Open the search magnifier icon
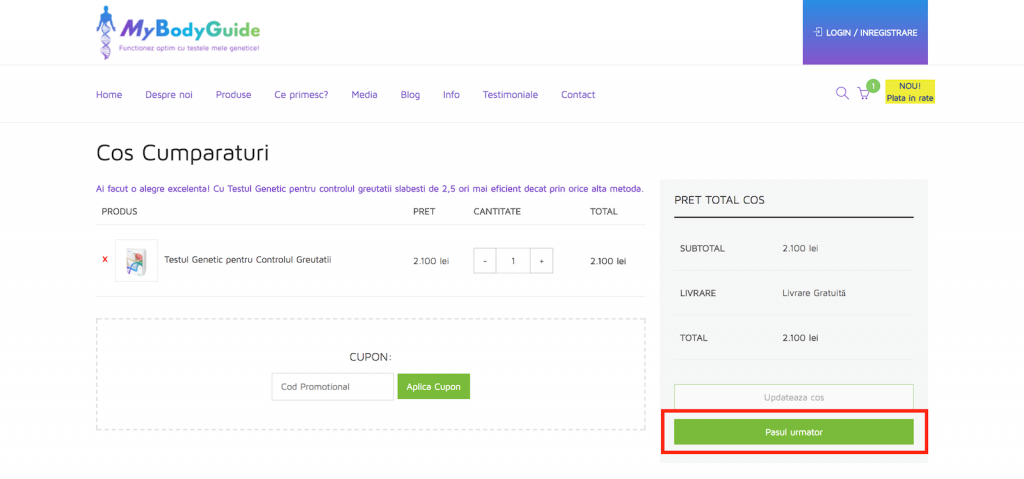Screen dimensions: 1024x479 point(842,94)
